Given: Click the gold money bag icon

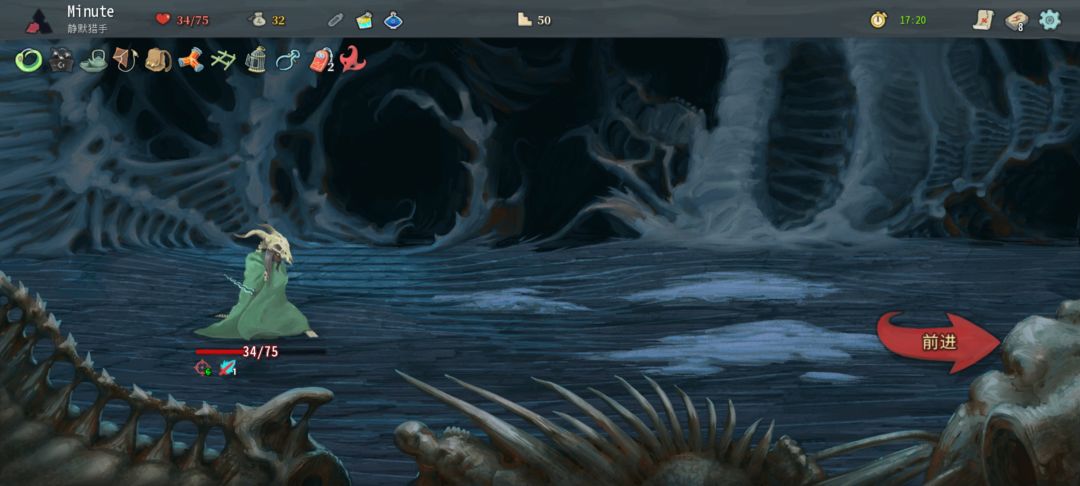Looking at the screenshot, I should click(258, 20).
